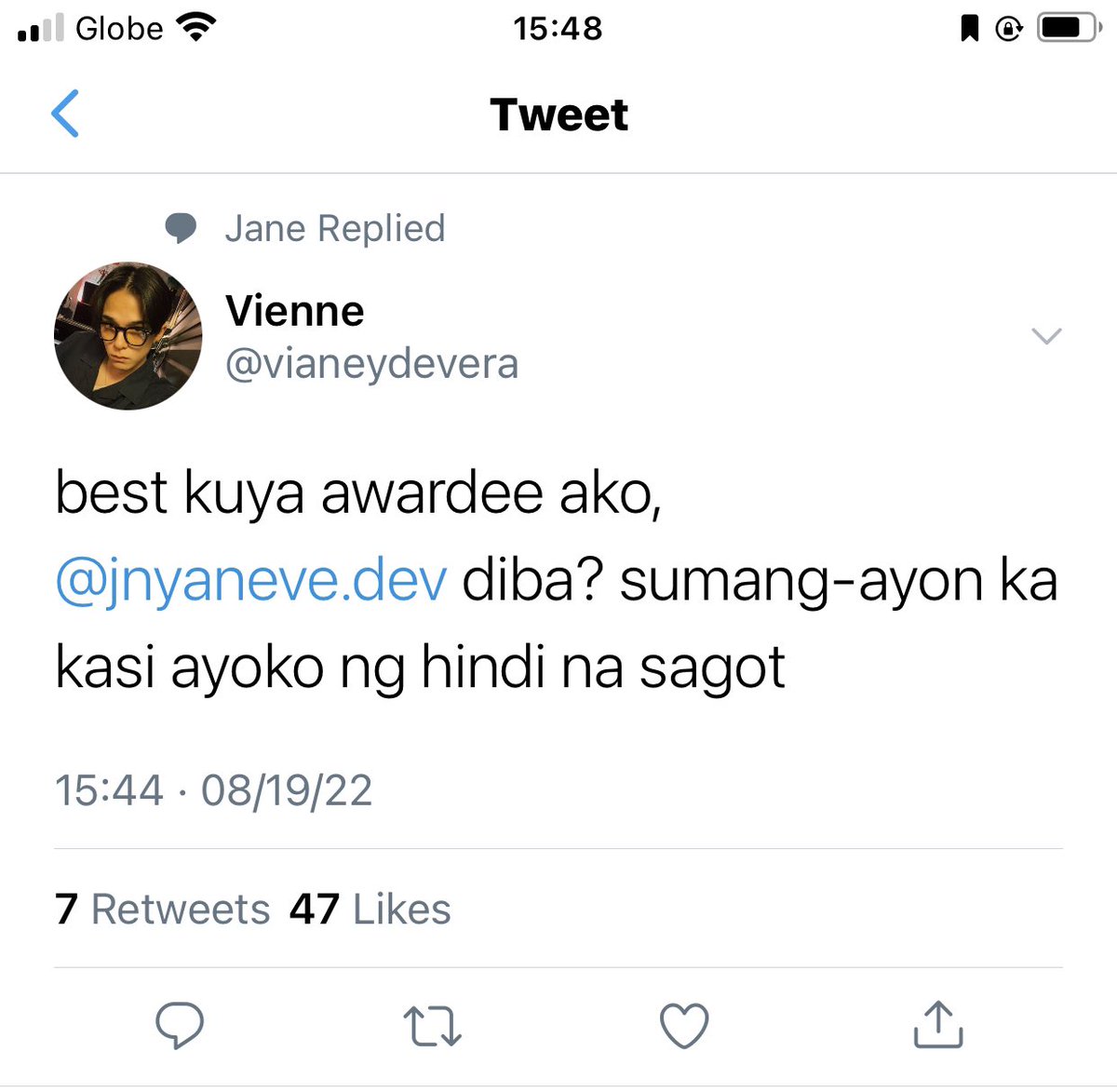Open the @vianeydevera handle
The height and width of the screenshot is (1092, 1117).
371,364
